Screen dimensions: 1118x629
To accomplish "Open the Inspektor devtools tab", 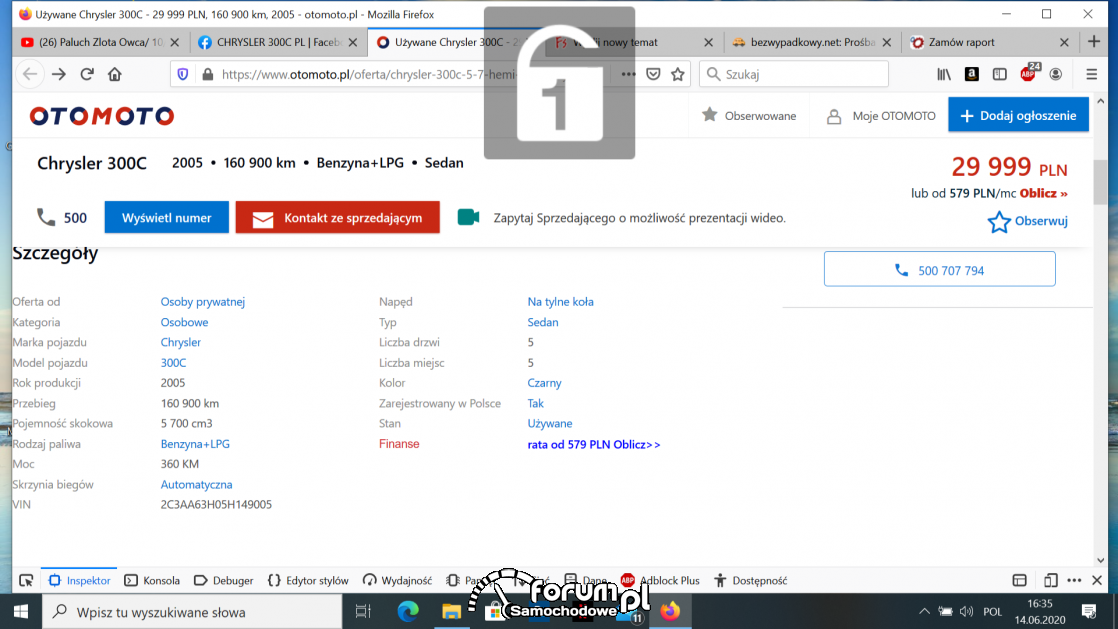I will coord(79,581).
